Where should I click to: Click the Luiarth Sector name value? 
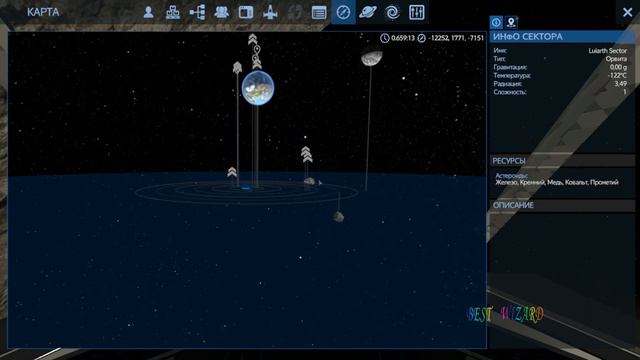tap(607, 51)
